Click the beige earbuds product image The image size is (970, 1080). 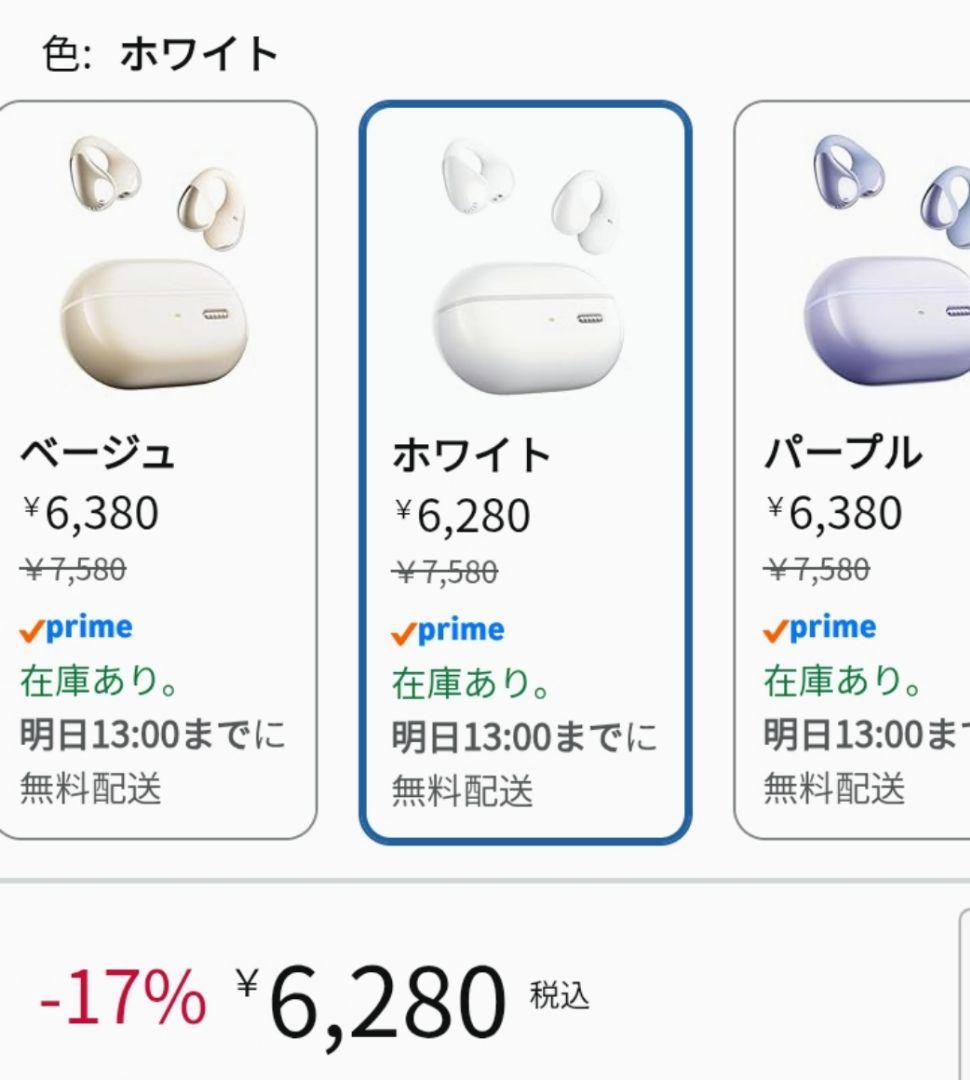(156, 262)
